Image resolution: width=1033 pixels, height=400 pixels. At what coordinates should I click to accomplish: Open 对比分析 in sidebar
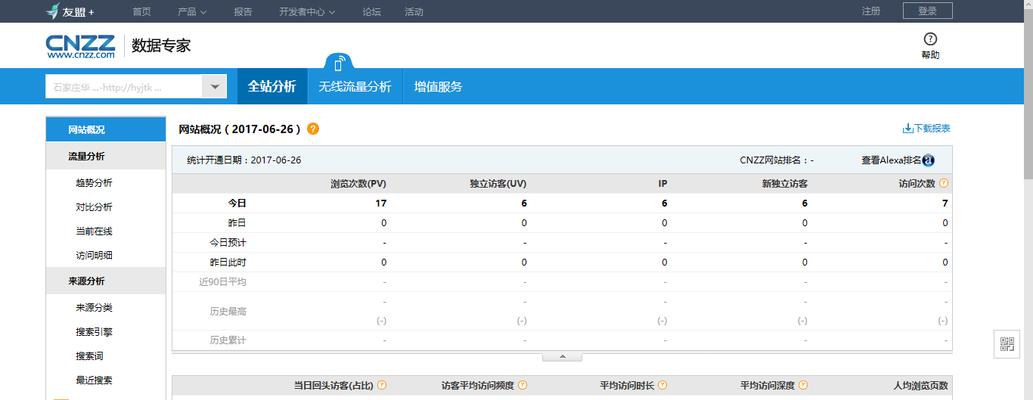[x=94, y=207]
